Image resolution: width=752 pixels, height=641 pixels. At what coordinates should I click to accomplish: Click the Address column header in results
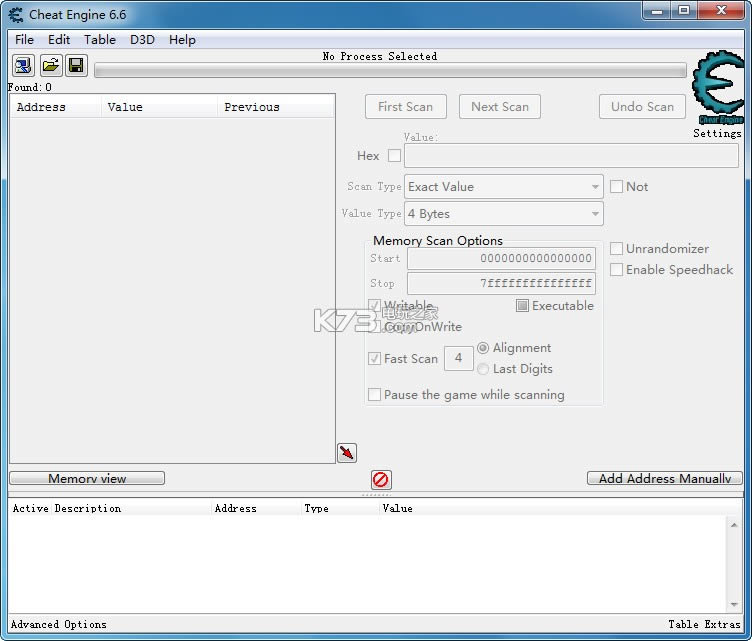(x=56, y=107)
